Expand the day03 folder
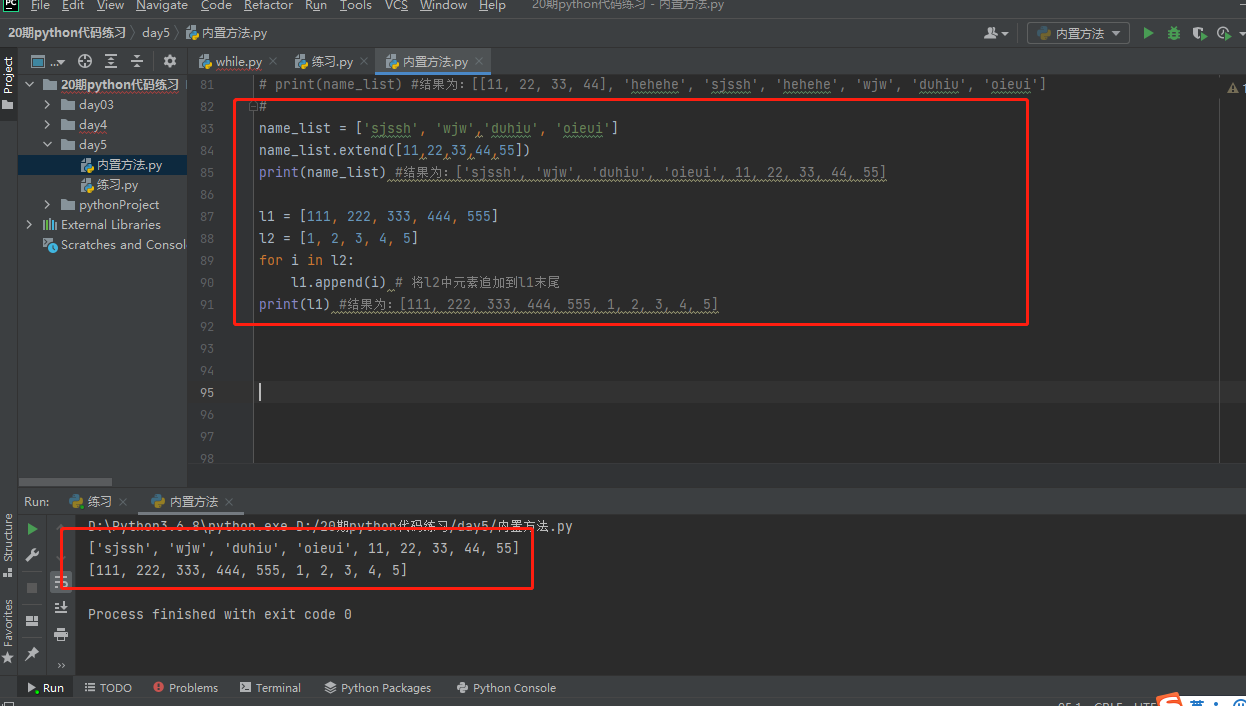Image resolution: width=1246 pixels, height=706 pixels. tap(47, 105)
